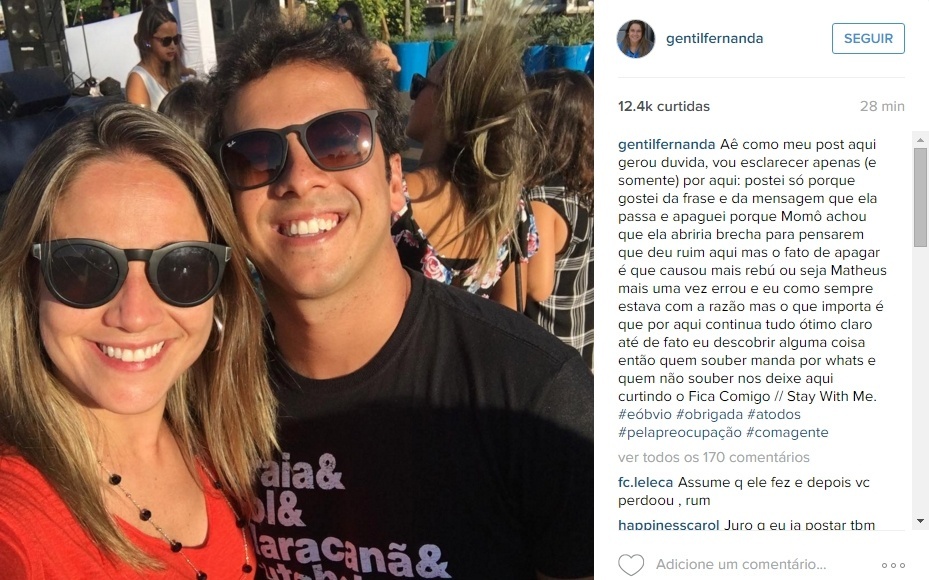Click 12.4k curtidas likes count
This screenshot has height=580, width=929.
(664, 107)
